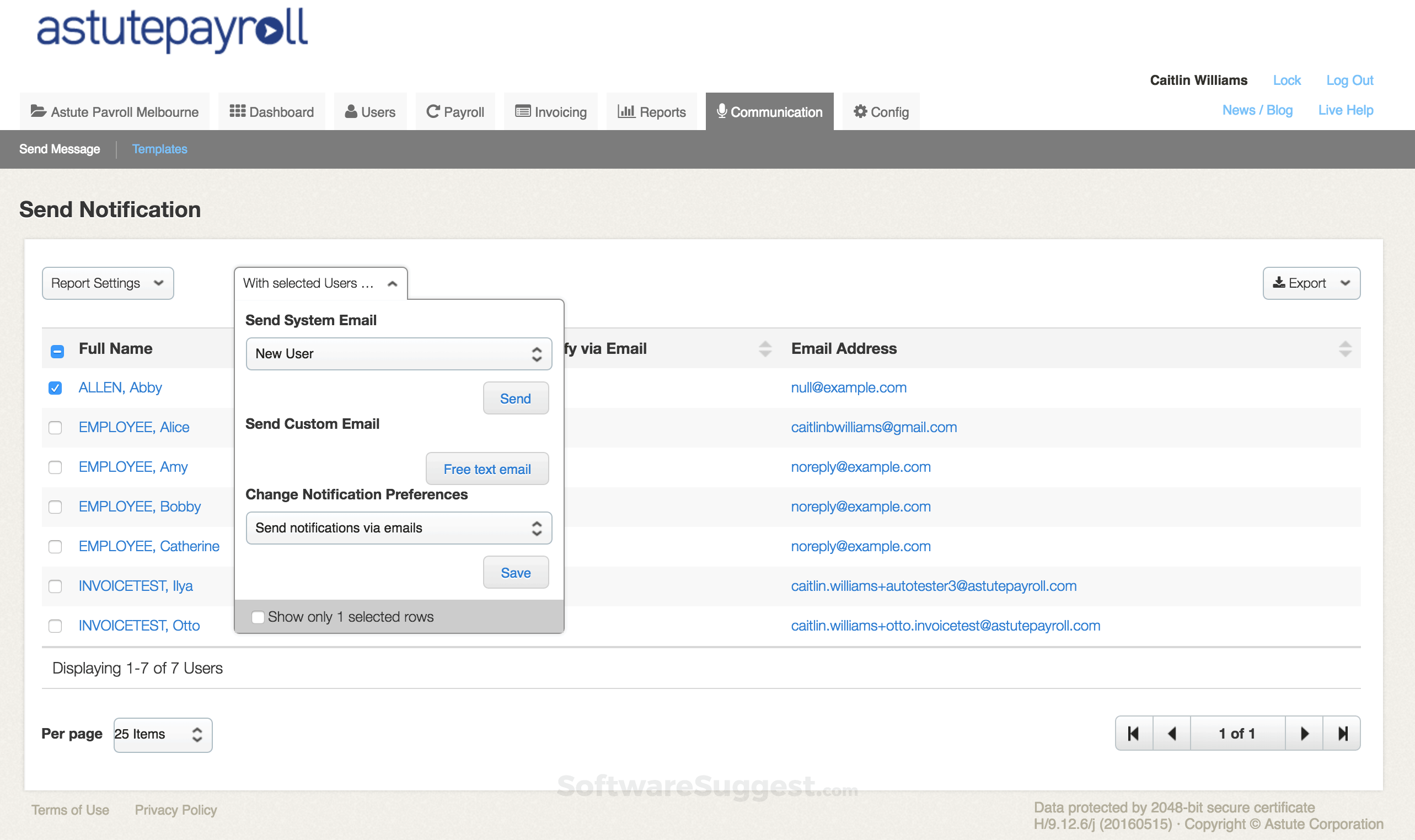Viewport: 1415px width, 840px height.
Task: Open the Communication microphone tab icon
Action: click(721, 111)
